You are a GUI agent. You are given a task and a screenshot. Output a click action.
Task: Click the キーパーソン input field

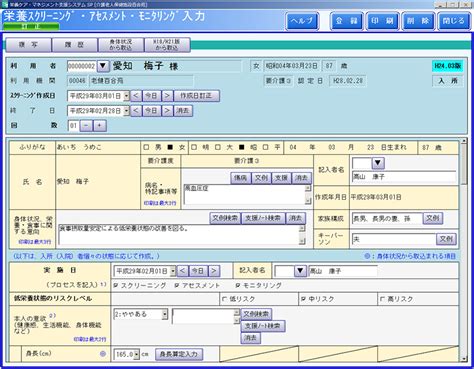394,239
